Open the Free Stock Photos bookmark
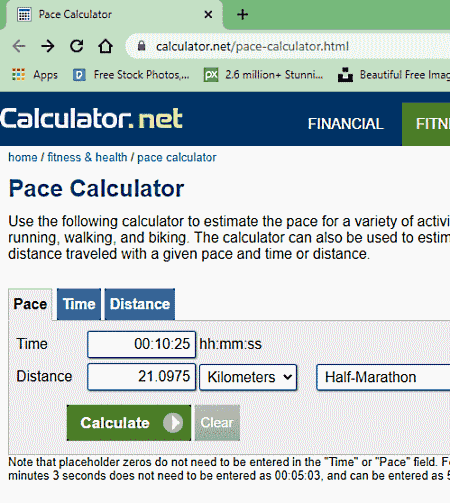The width and height of the screenshot is (450, 503). coord(131,75)
